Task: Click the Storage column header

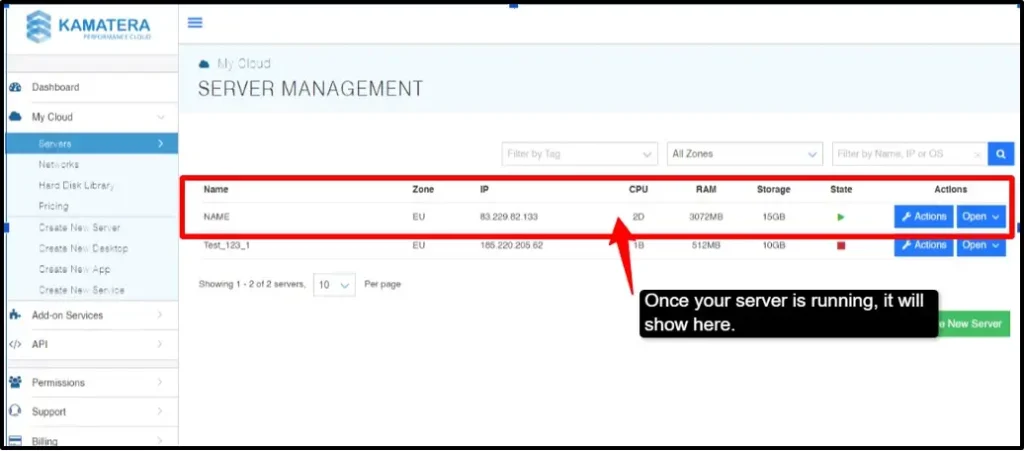Action: coord(773,190)
